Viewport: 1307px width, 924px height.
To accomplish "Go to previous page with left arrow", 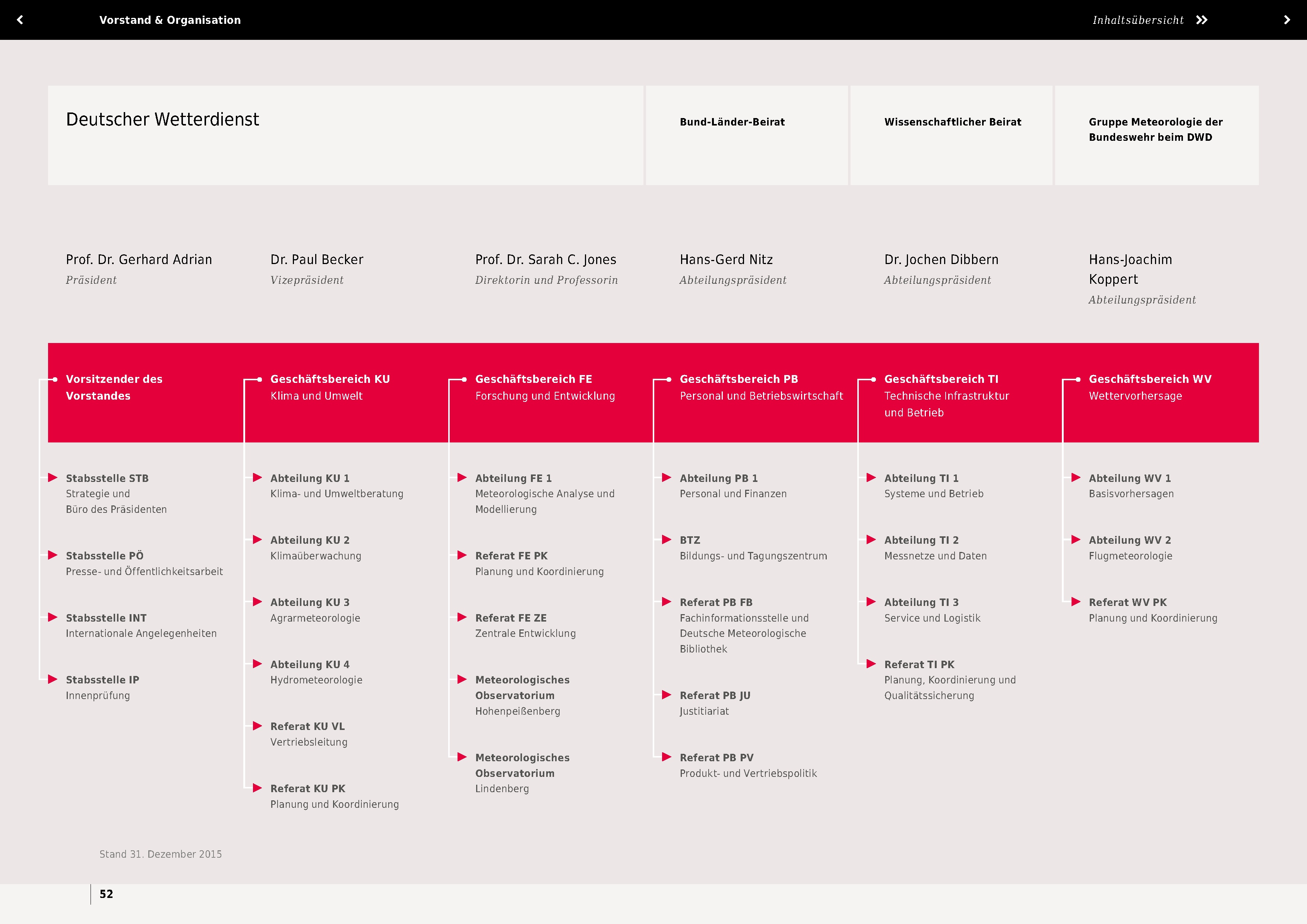I will (x=20, y=20).
